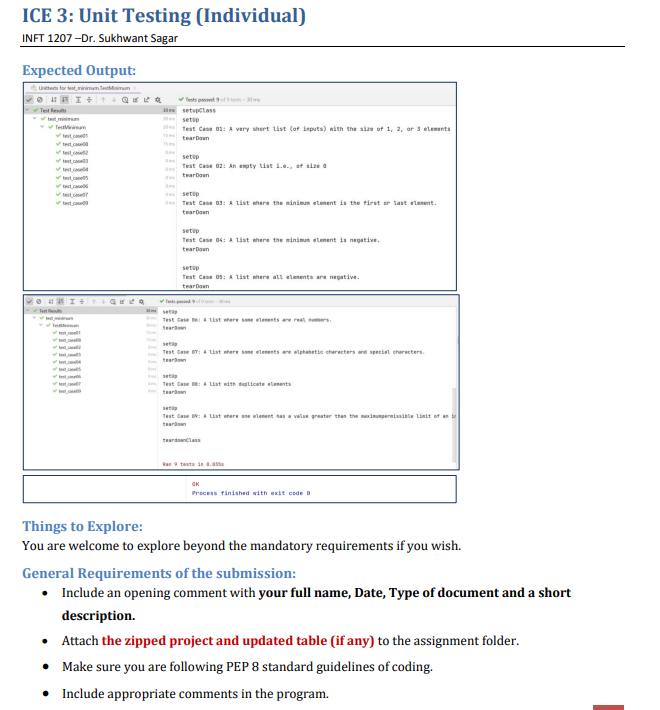This screenshot has height=710, width=660.
Task: Open Test History clock icon in first screenshot
Action: (125, 100)
